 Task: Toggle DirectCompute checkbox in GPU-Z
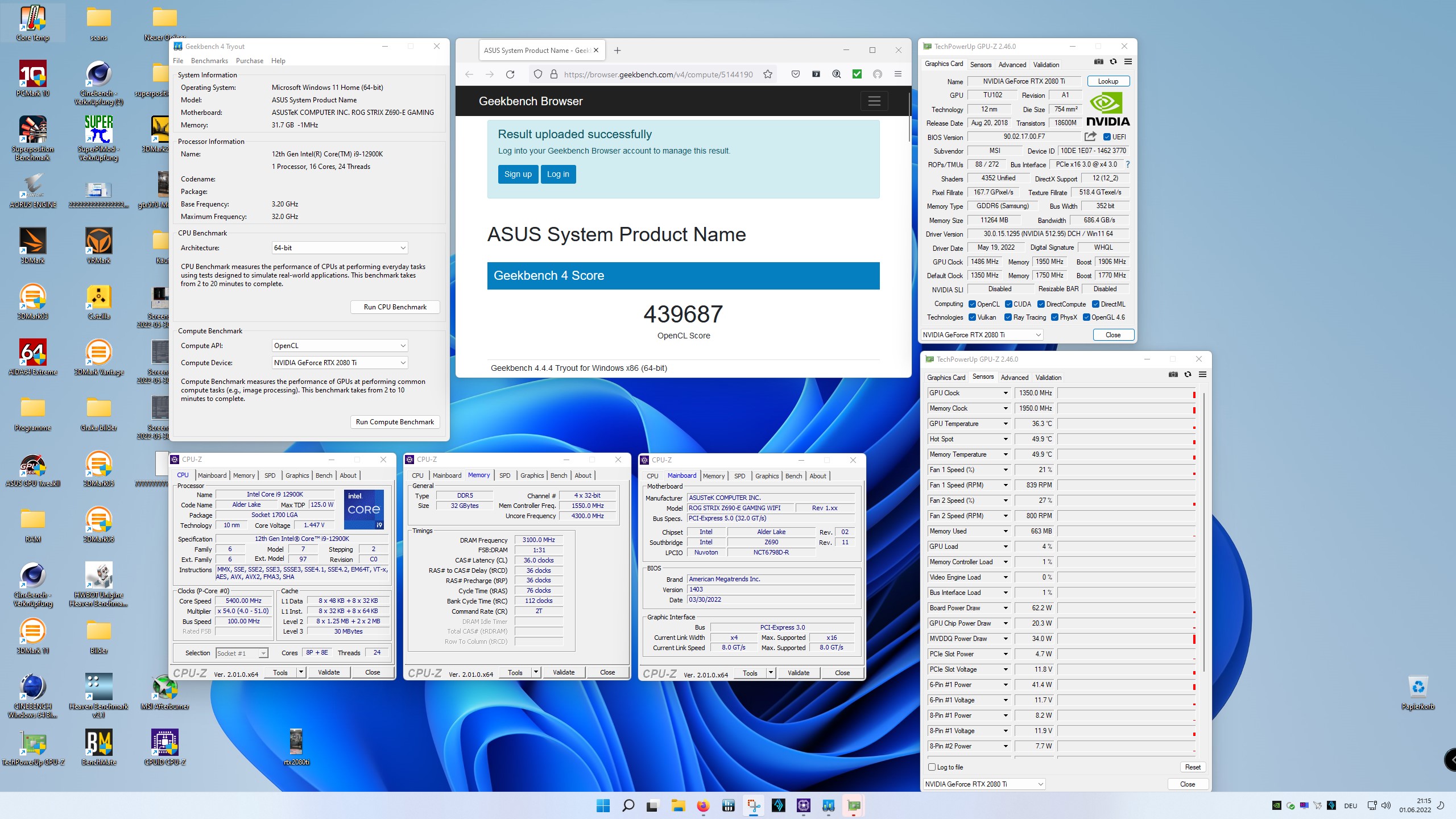coord(1041,304)
